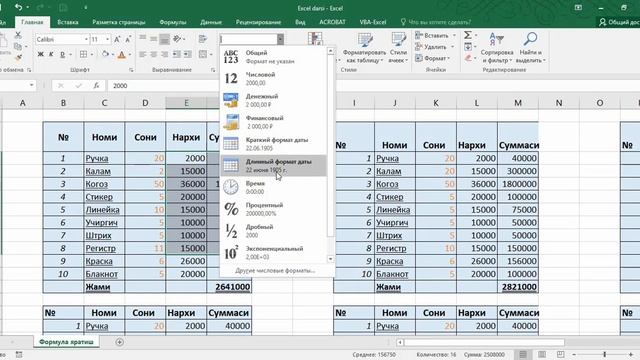The height and width of the screenshot is (360, 640).
Task: Click the Font Color A icon
Action: point(122,54)
